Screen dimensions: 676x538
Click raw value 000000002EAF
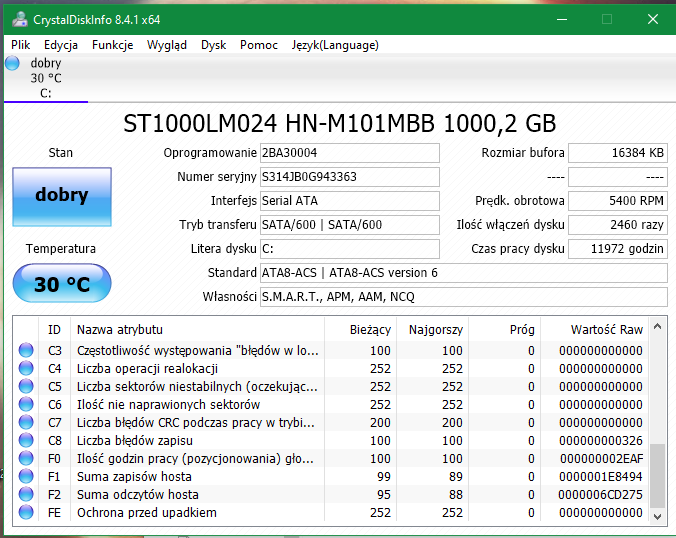click(601, 459)
